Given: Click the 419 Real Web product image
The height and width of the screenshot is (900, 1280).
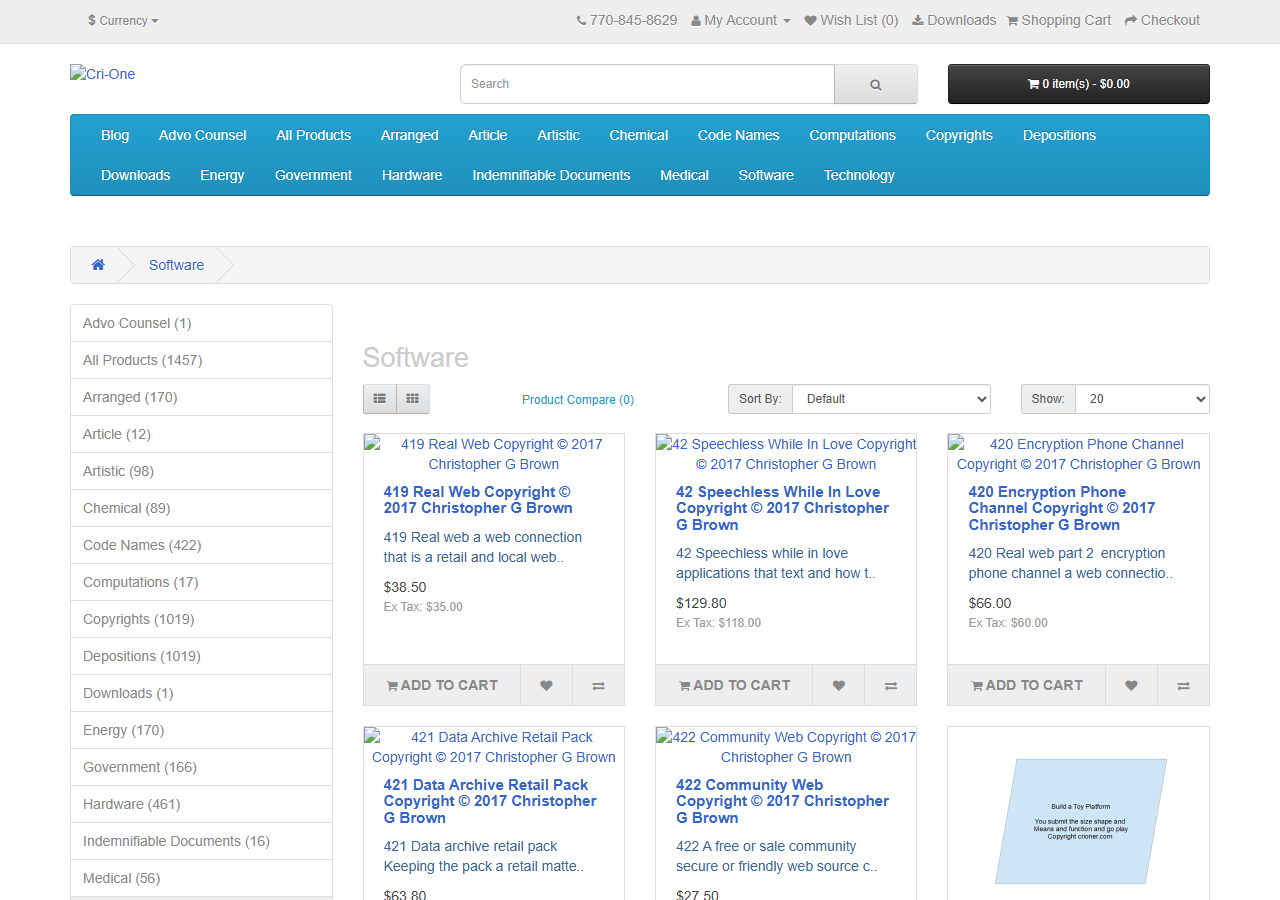Looking at the screenshot, I should pos(494,454).
